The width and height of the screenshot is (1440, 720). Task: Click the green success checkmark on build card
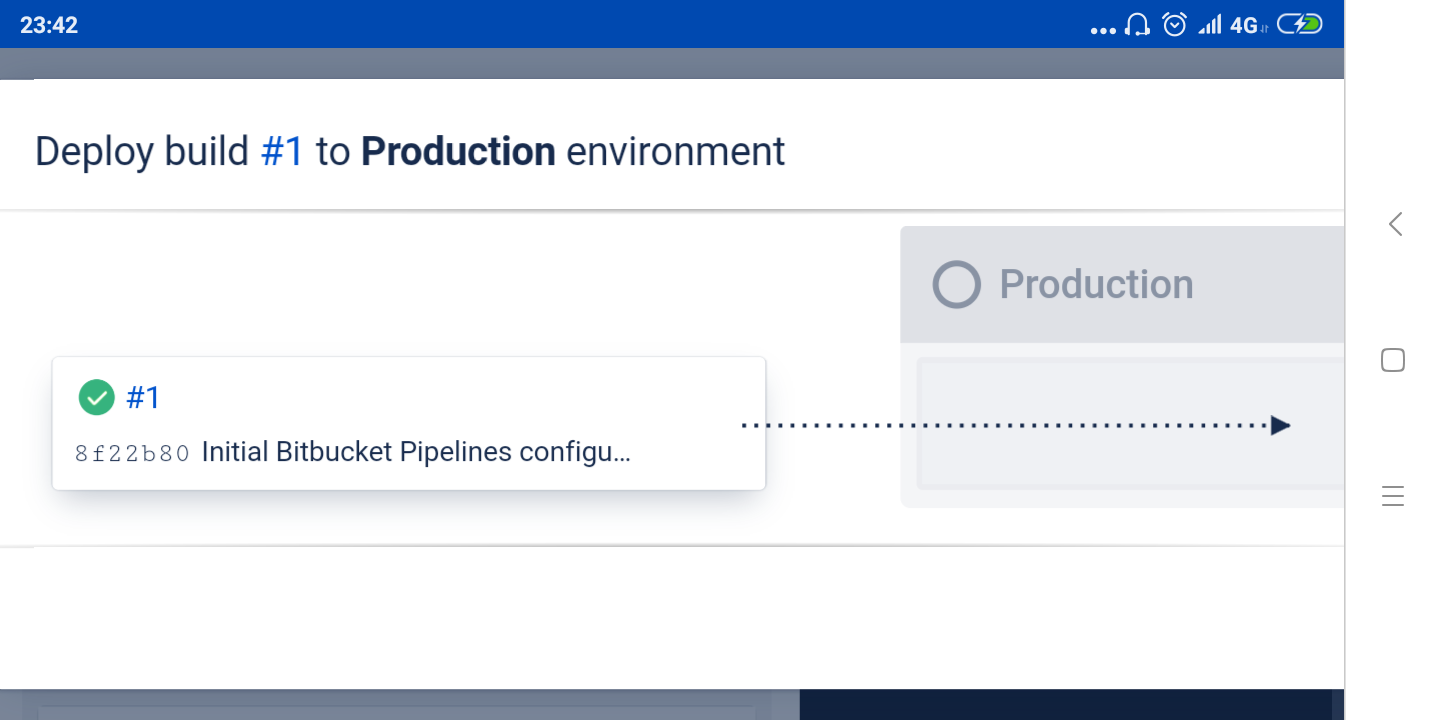96,398
